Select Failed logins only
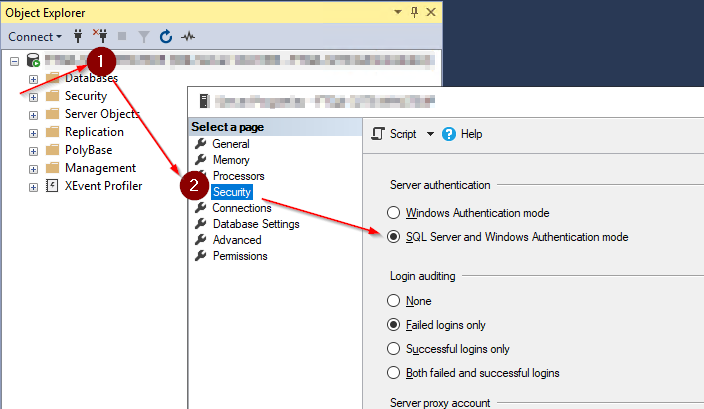 point(436,325)
